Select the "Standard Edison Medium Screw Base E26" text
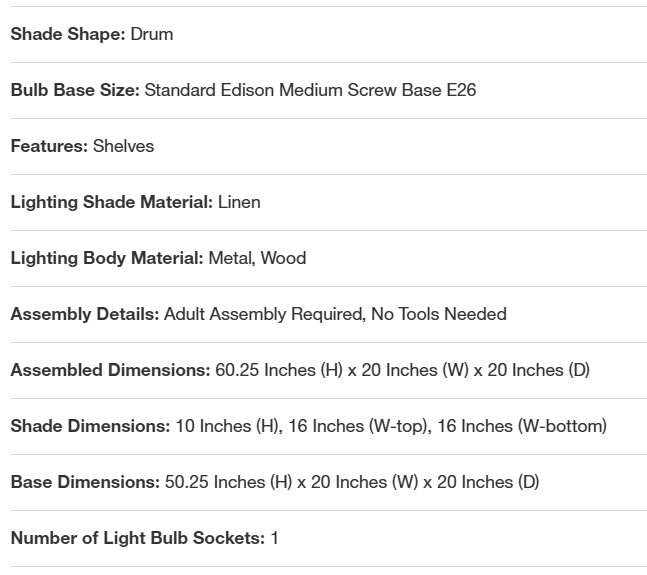 pos(310,90)
